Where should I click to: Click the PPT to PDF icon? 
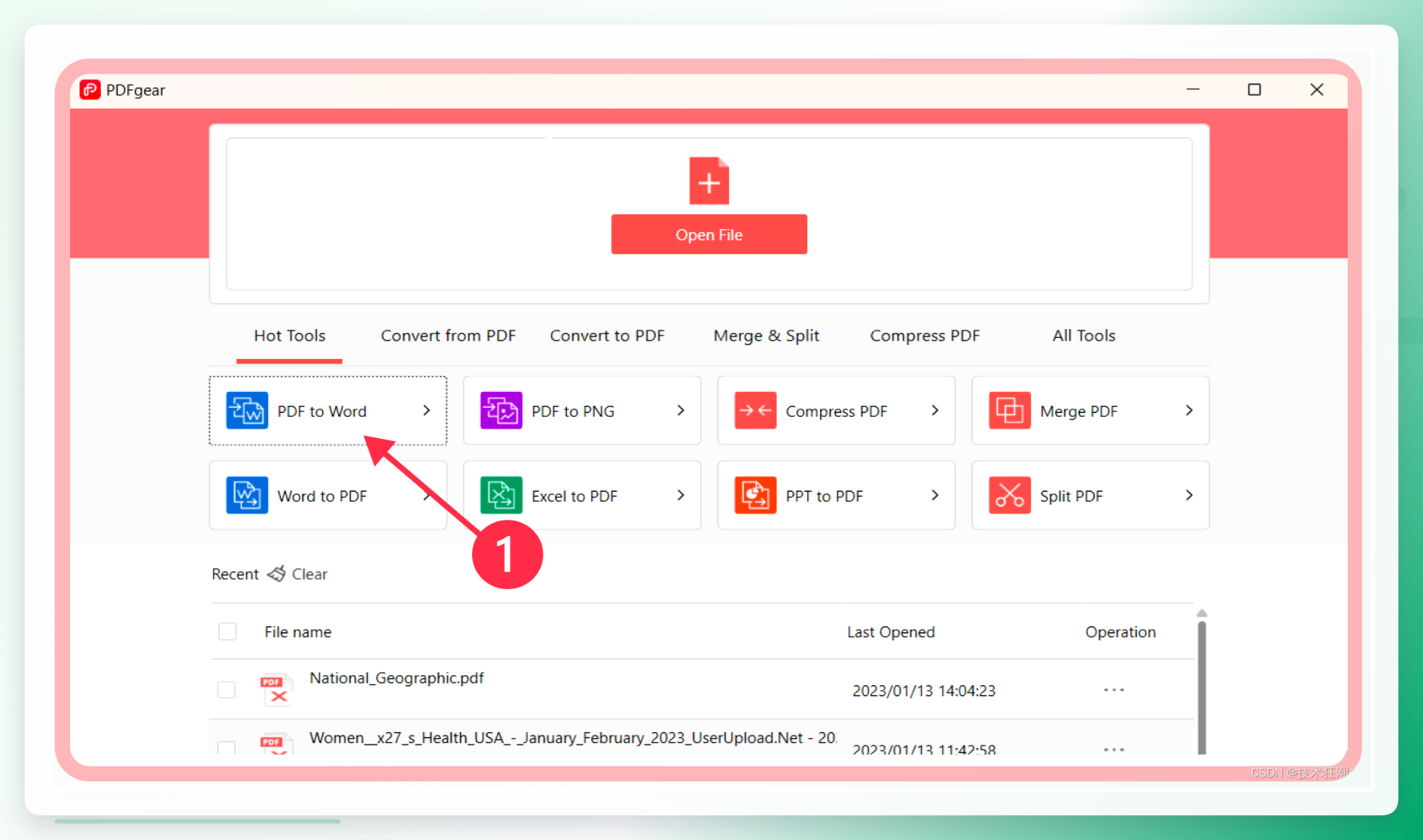click(755, 495)
